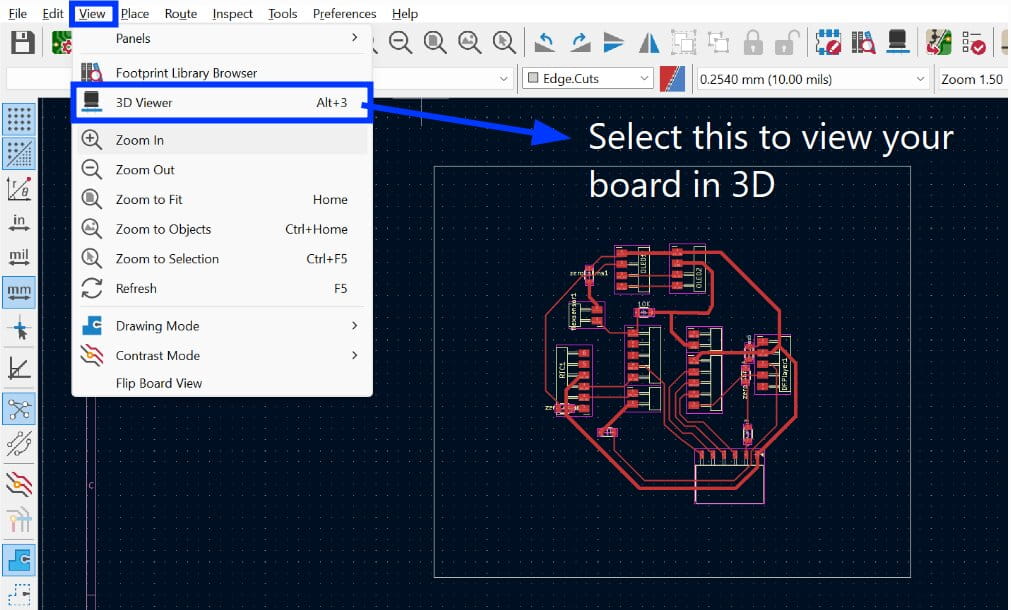Mirror selection vertically
1011x610 pixels.
[x=614, y=43]
